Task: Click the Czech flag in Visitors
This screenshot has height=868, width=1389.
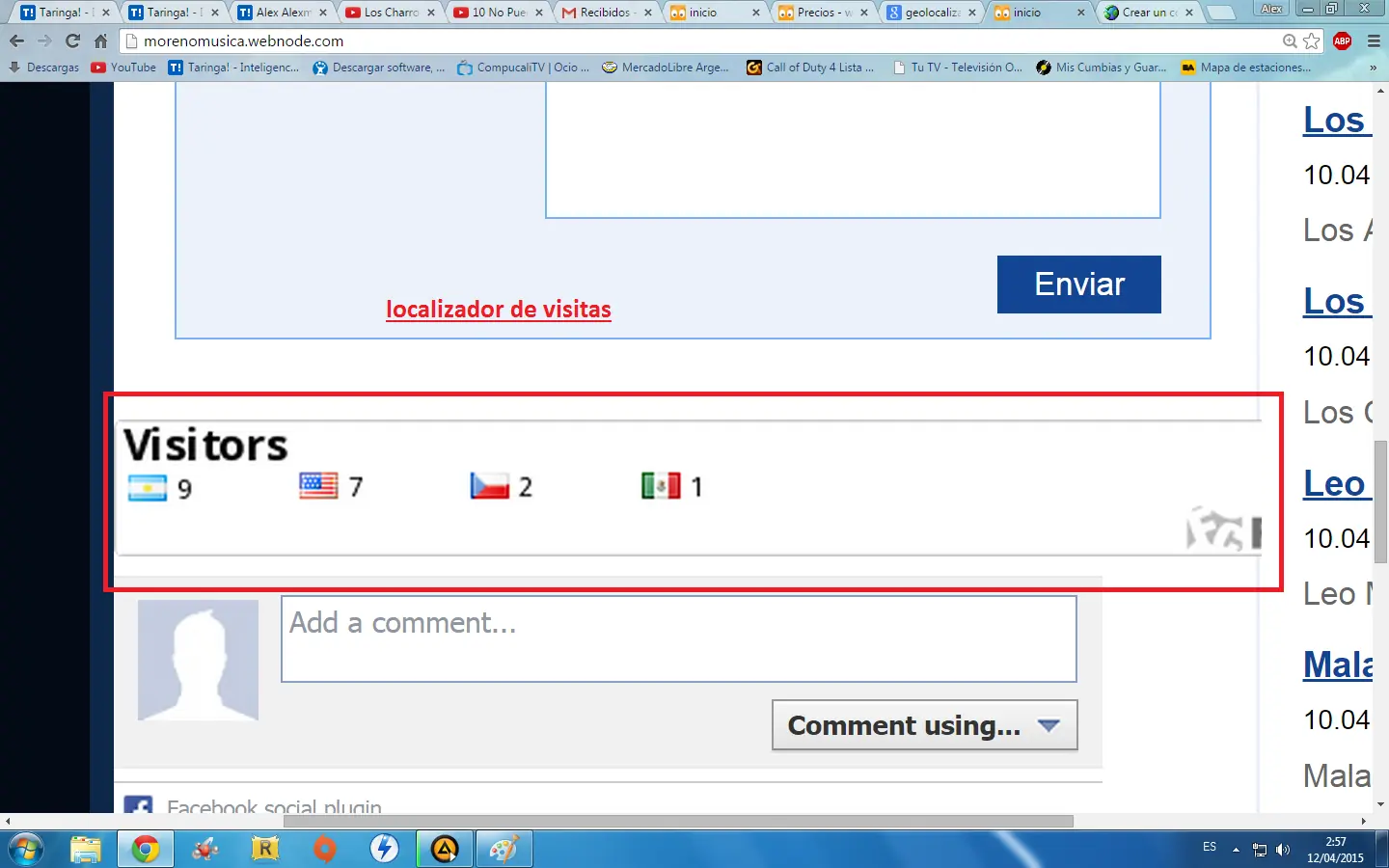Action: coord(489,485)
